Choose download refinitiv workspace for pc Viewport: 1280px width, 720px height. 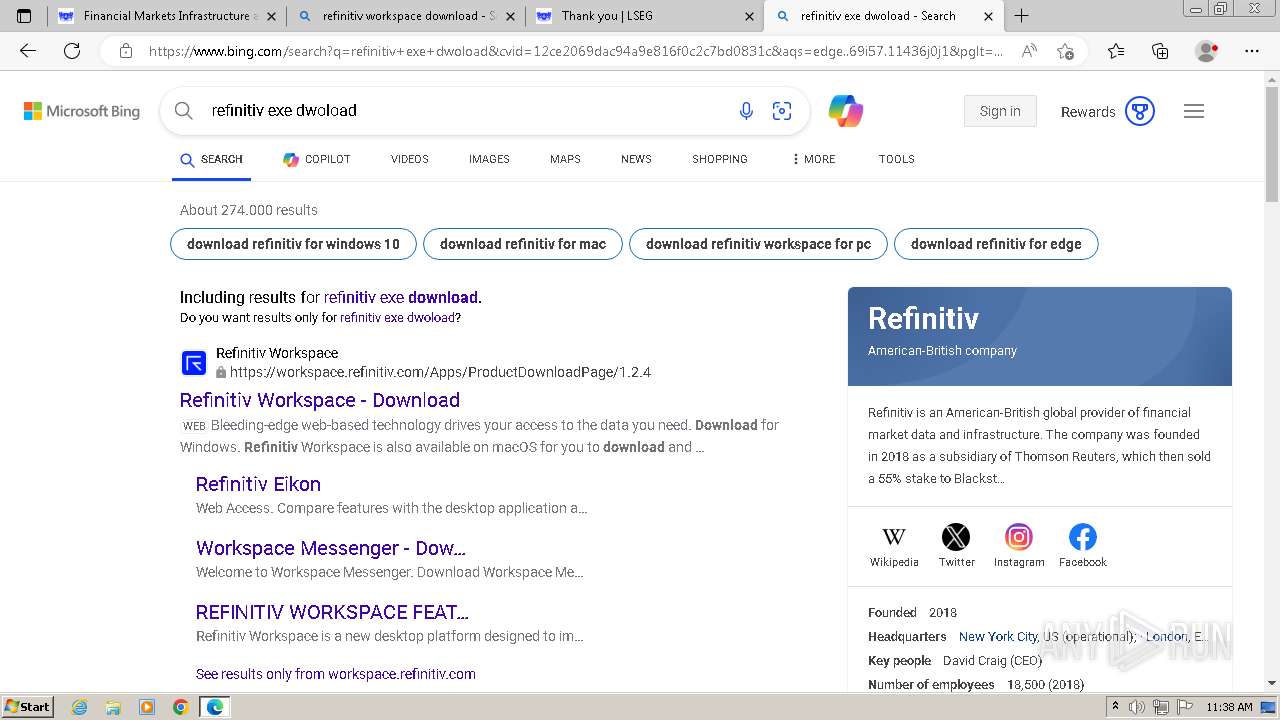(758, 244)
